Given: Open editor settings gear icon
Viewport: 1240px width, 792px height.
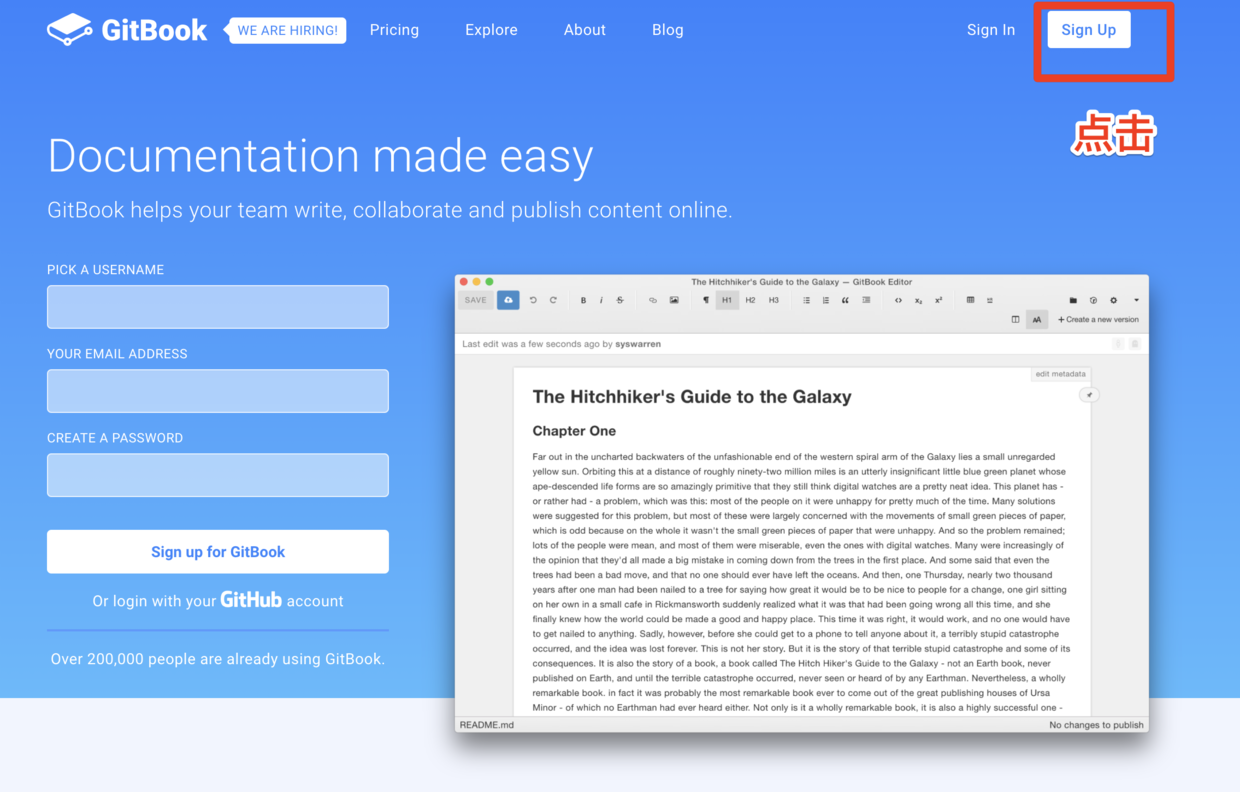Looking at the screenshot, I should pos(1114,300).
